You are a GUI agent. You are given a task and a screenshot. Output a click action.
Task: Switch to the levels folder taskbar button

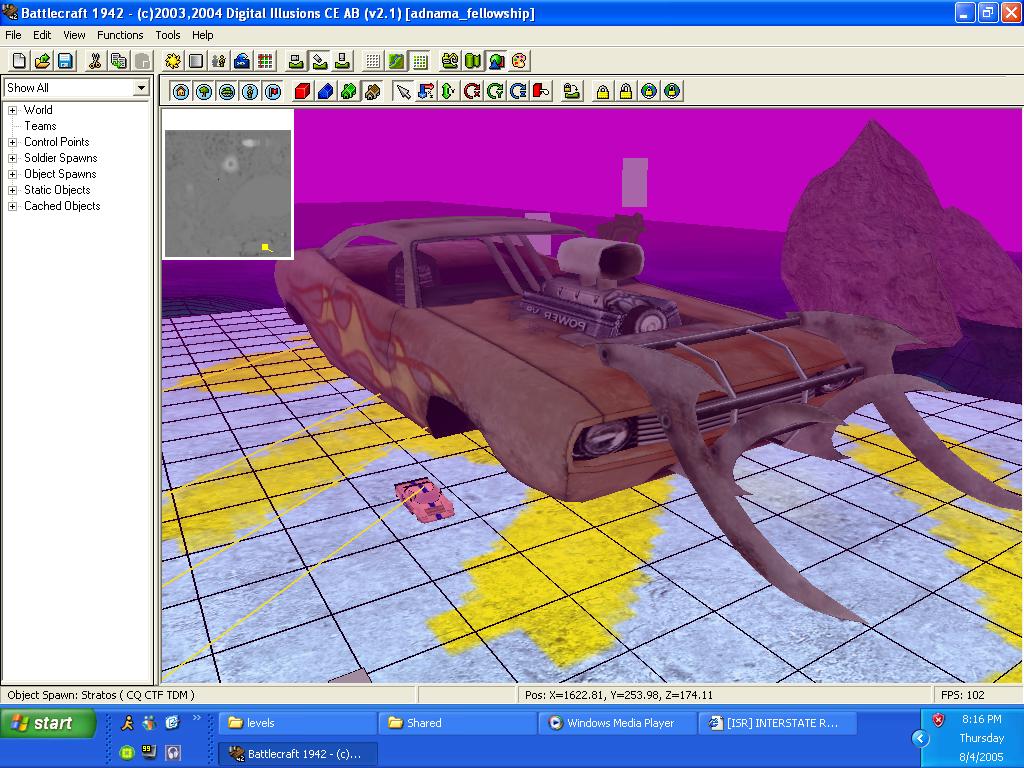pos(297,723)
